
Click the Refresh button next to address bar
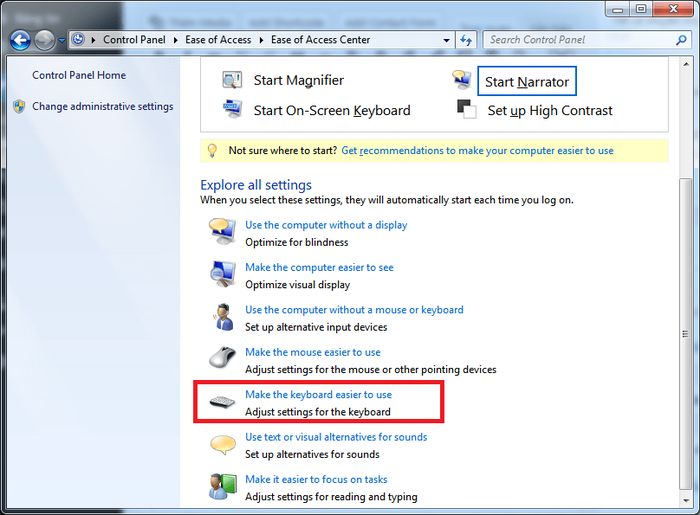pos(466,40)
